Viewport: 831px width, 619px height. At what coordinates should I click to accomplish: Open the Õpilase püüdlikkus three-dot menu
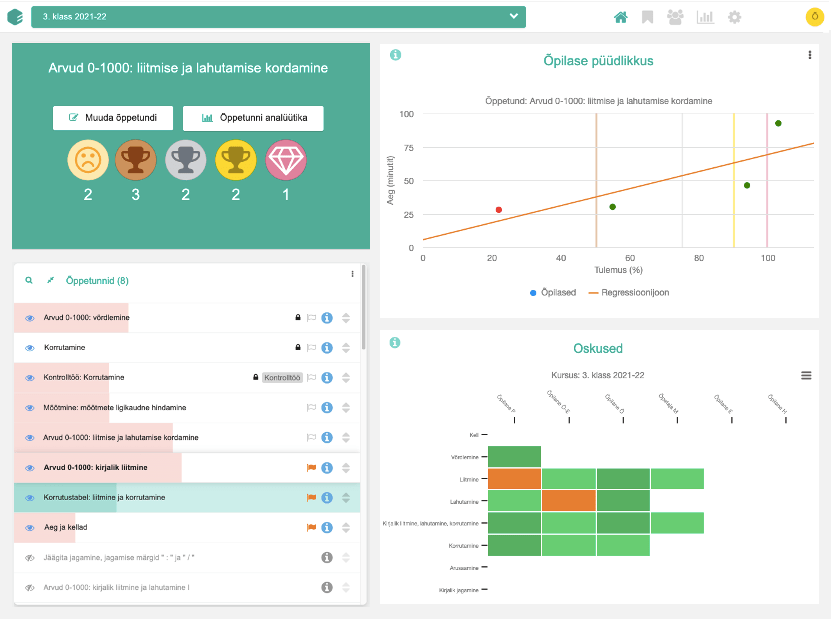pyautogui.click(x=809, y=56)
